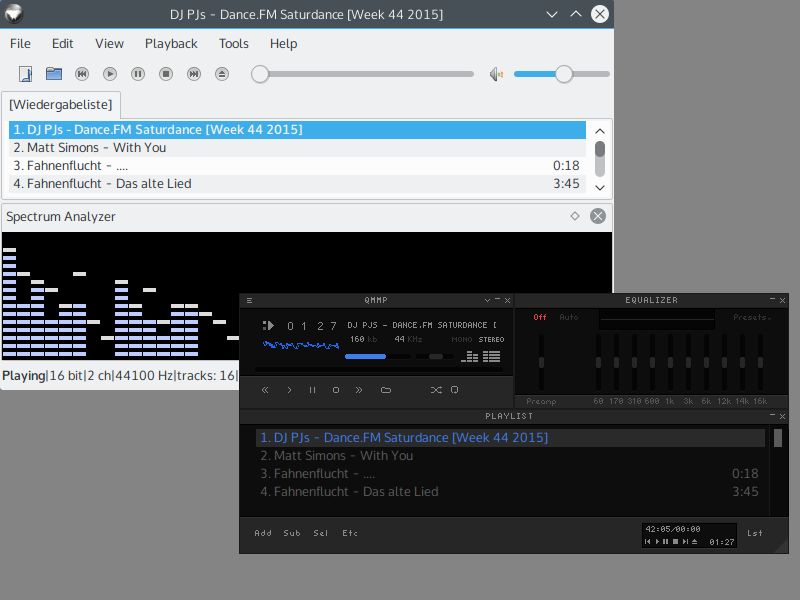Screen dimensions: 800x600
Task: Click the light-themed Pause toolbar button
Action: coord(138,74)
